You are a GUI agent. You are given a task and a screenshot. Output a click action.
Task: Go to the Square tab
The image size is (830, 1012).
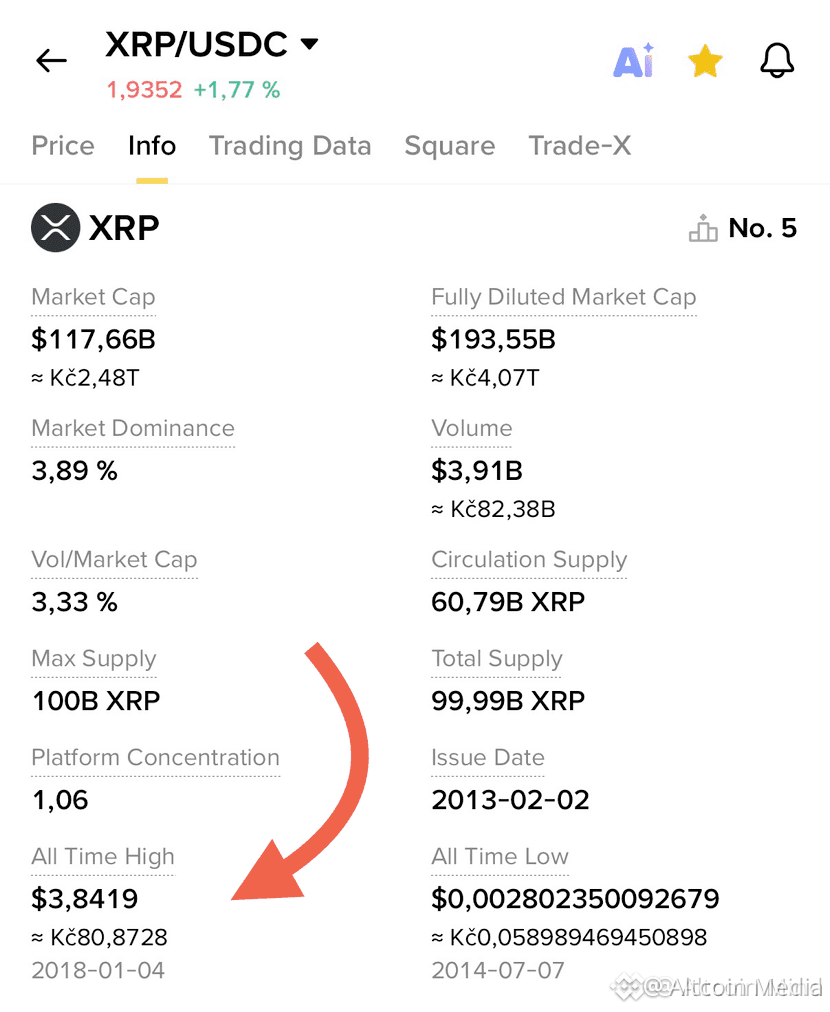450,146
